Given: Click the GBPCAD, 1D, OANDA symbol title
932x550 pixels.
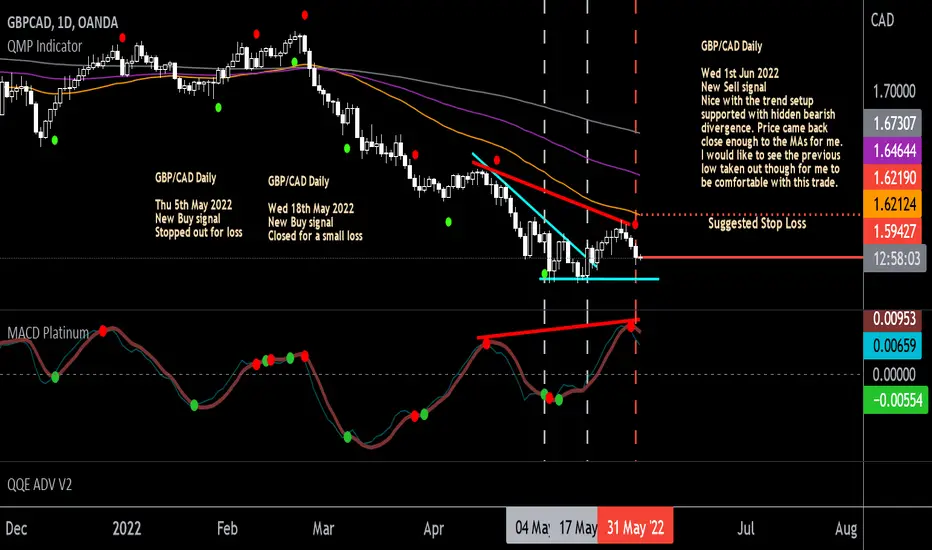Looking at the screenshot, I should pyautogui.click(x=62, y=23).
